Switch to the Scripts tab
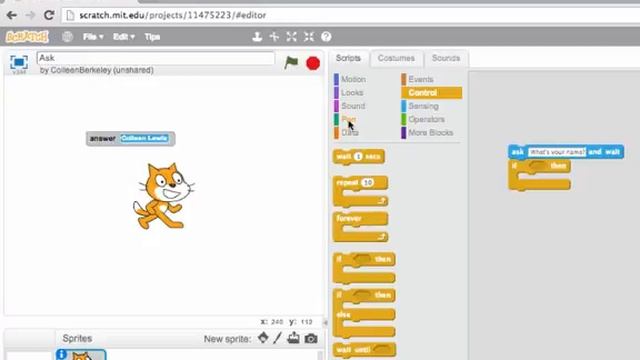The height and width of the screenshot is (360, 640). (x=348, y=58)
